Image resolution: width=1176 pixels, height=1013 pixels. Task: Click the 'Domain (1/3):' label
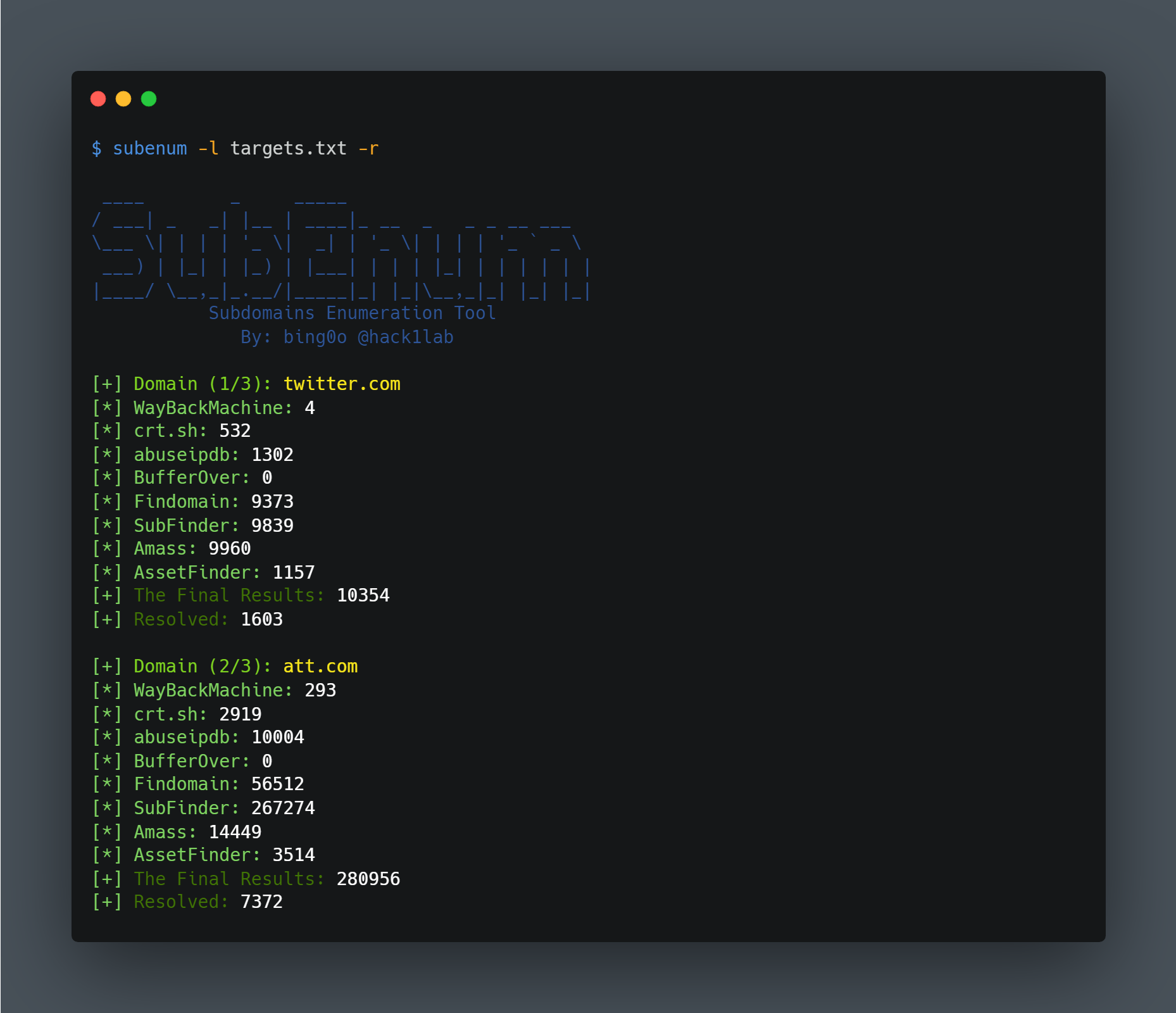click(203, 384)
